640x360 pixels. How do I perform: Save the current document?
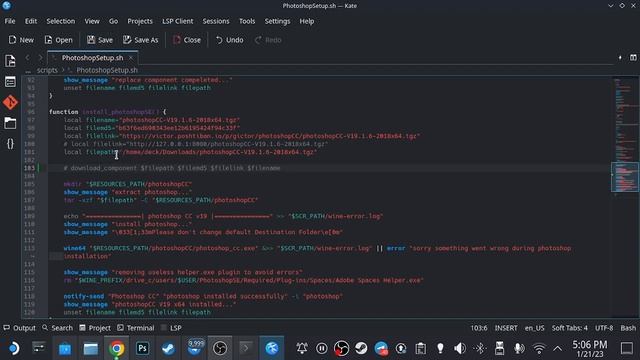tap(100, 40)
